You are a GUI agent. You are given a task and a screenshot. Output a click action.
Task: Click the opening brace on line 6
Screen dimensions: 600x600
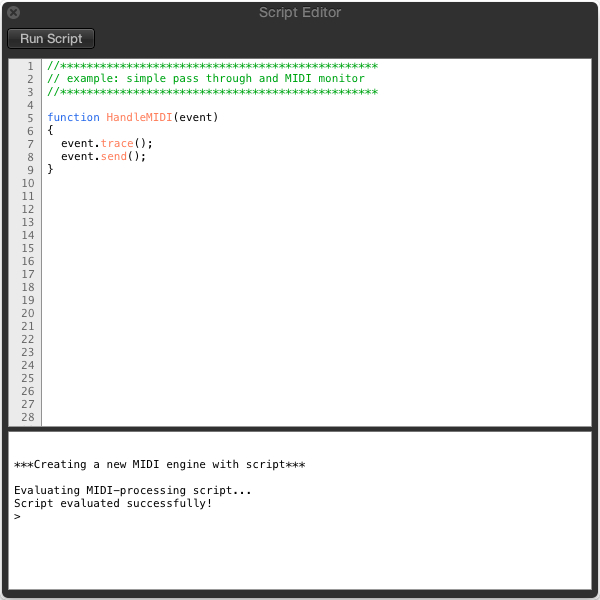point(50,130)
